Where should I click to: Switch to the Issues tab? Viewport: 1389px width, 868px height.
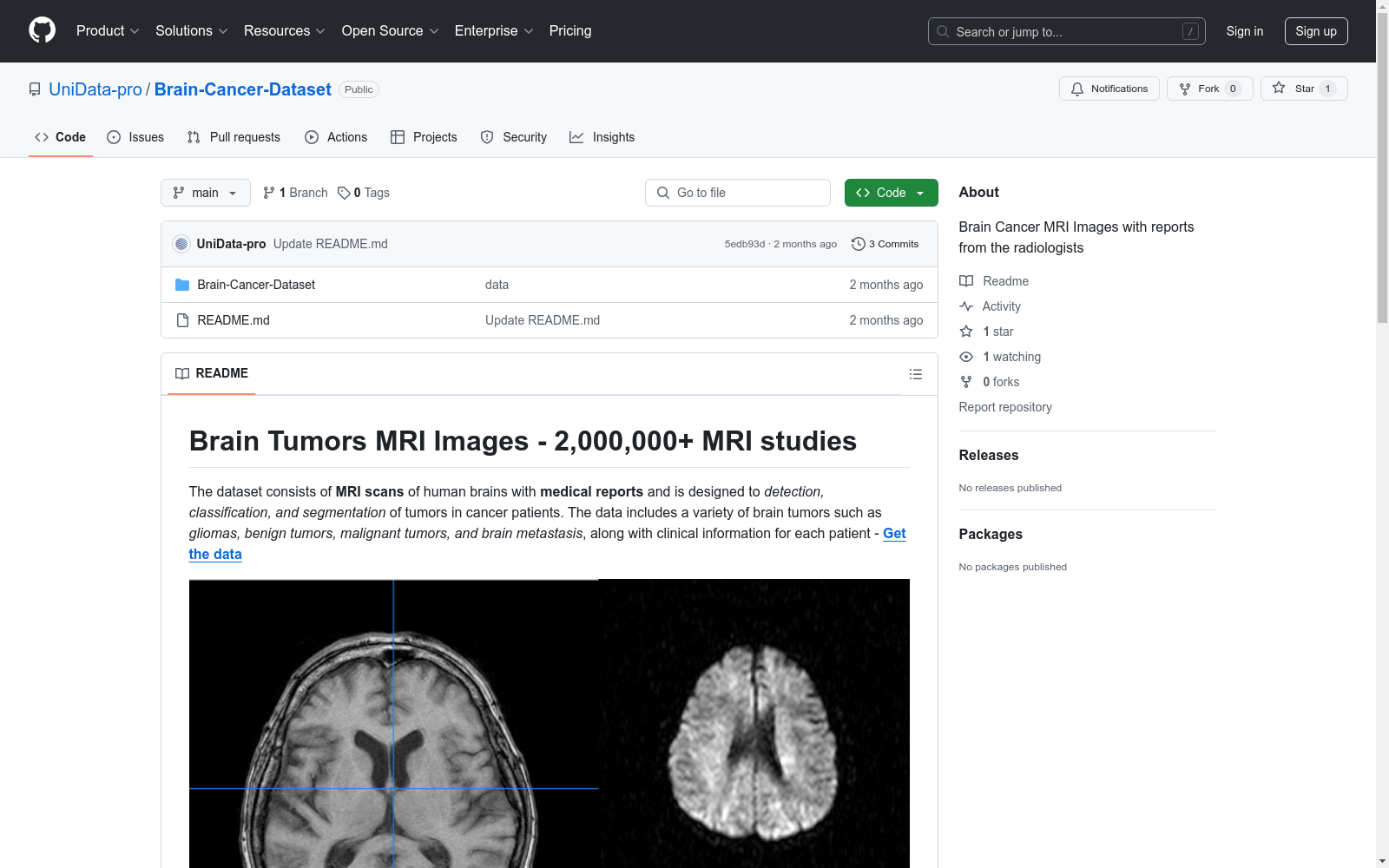coord(135,137)
